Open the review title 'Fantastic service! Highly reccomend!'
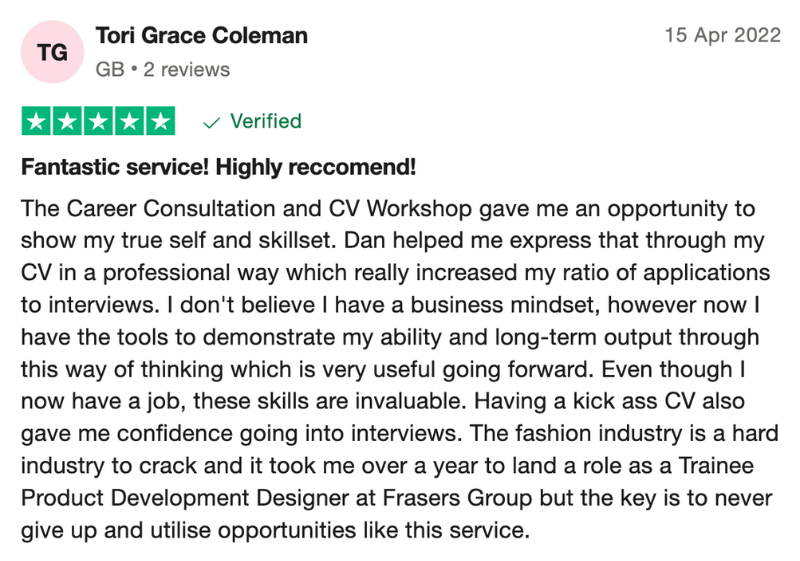 click(219, 167)
